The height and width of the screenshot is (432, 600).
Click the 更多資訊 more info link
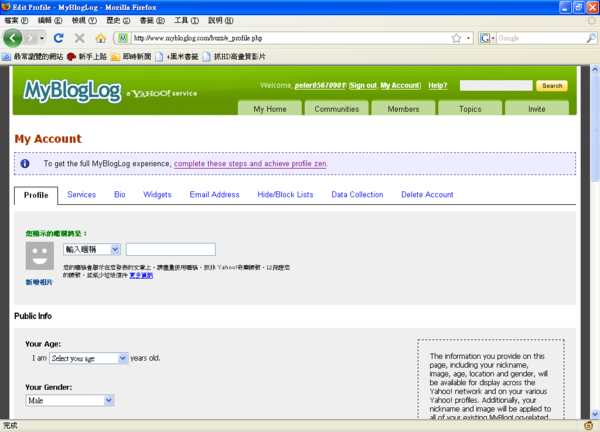141,275
